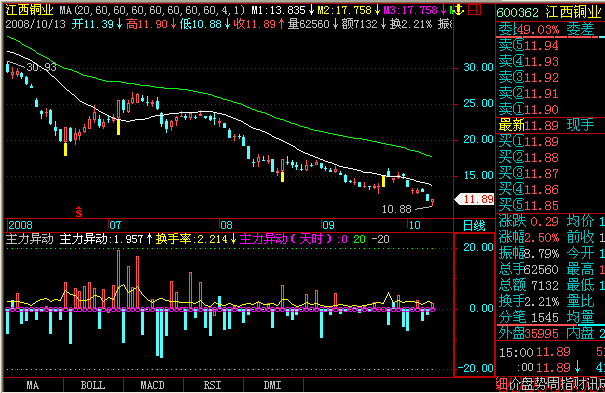
Task: Click the 总额 7132 total amount row
Action: pos(529,285)
